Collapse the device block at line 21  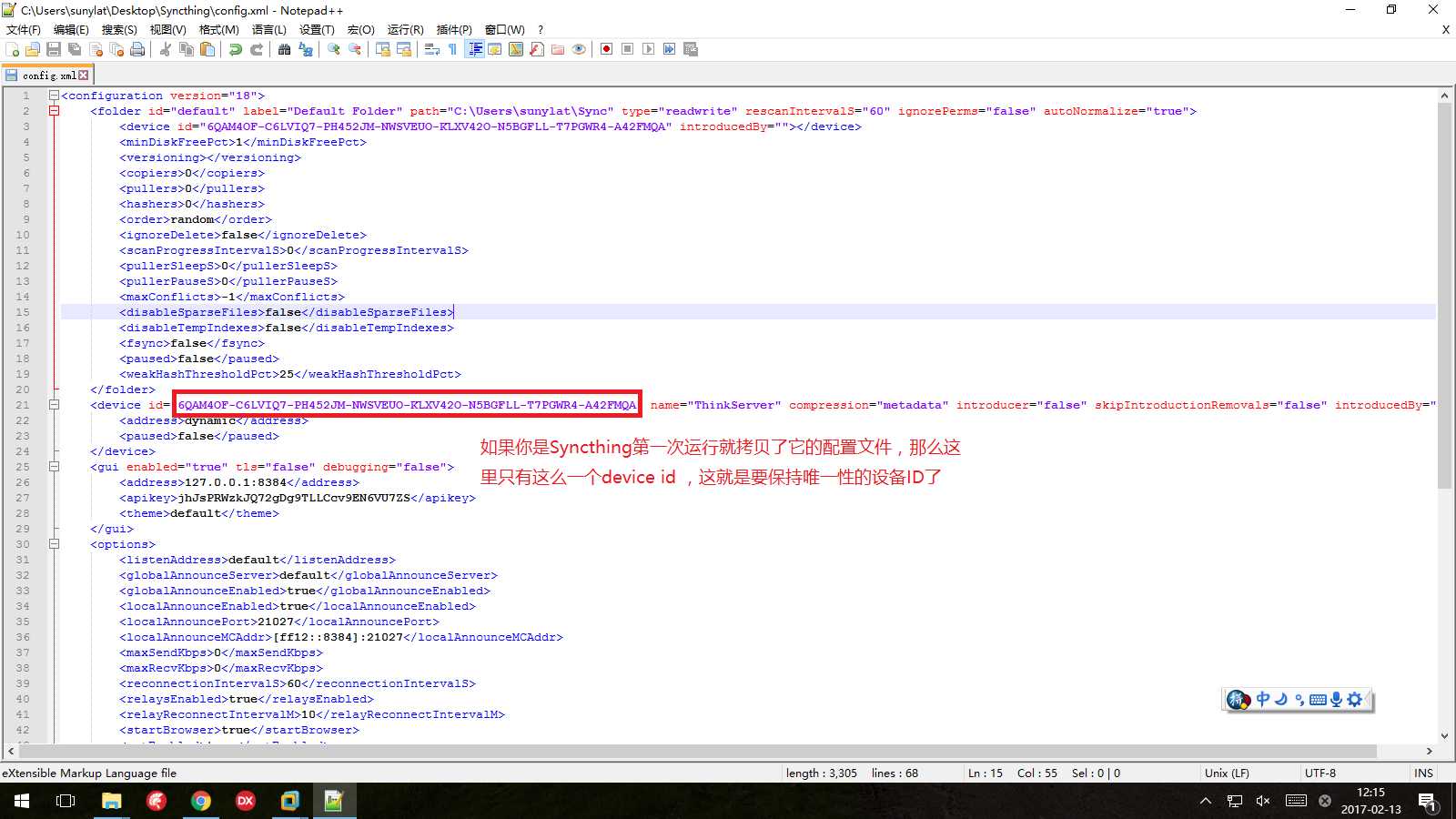coord(54,405)
